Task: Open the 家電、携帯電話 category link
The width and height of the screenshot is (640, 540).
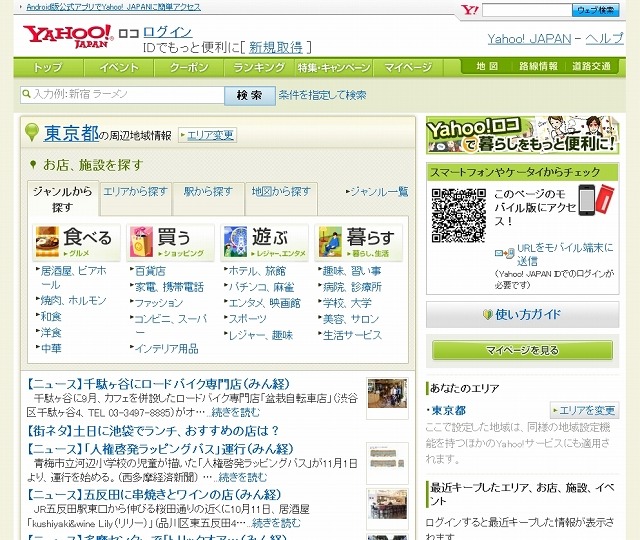Action: [169, 287]
